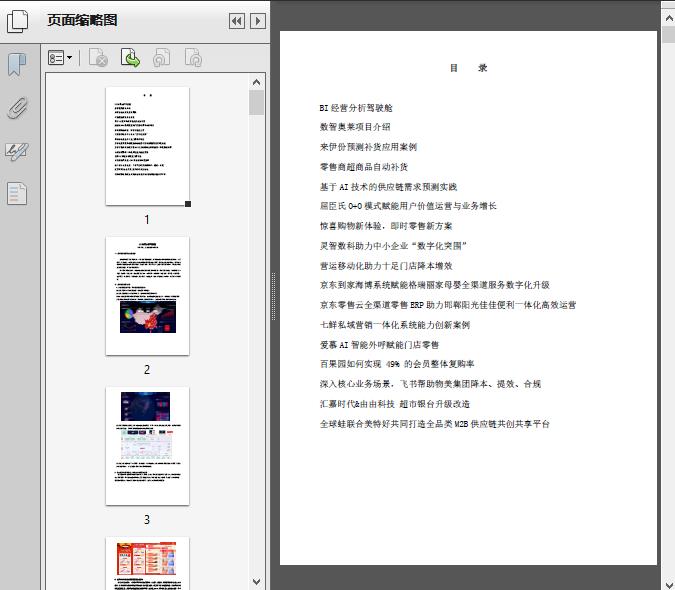Image resolution: width=675 pixels, height=590 pixels.
Task: Click the line "营运移动化助力十足门店降本增效"
Action: click(386, 266)
